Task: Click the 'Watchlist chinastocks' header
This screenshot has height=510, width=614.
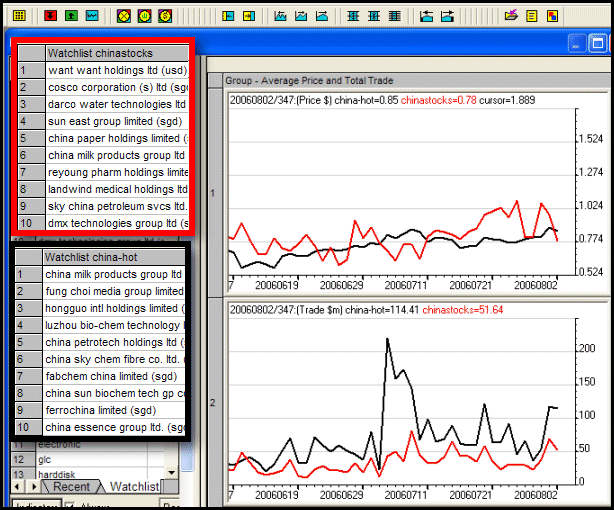Action: tap(117, 53)
